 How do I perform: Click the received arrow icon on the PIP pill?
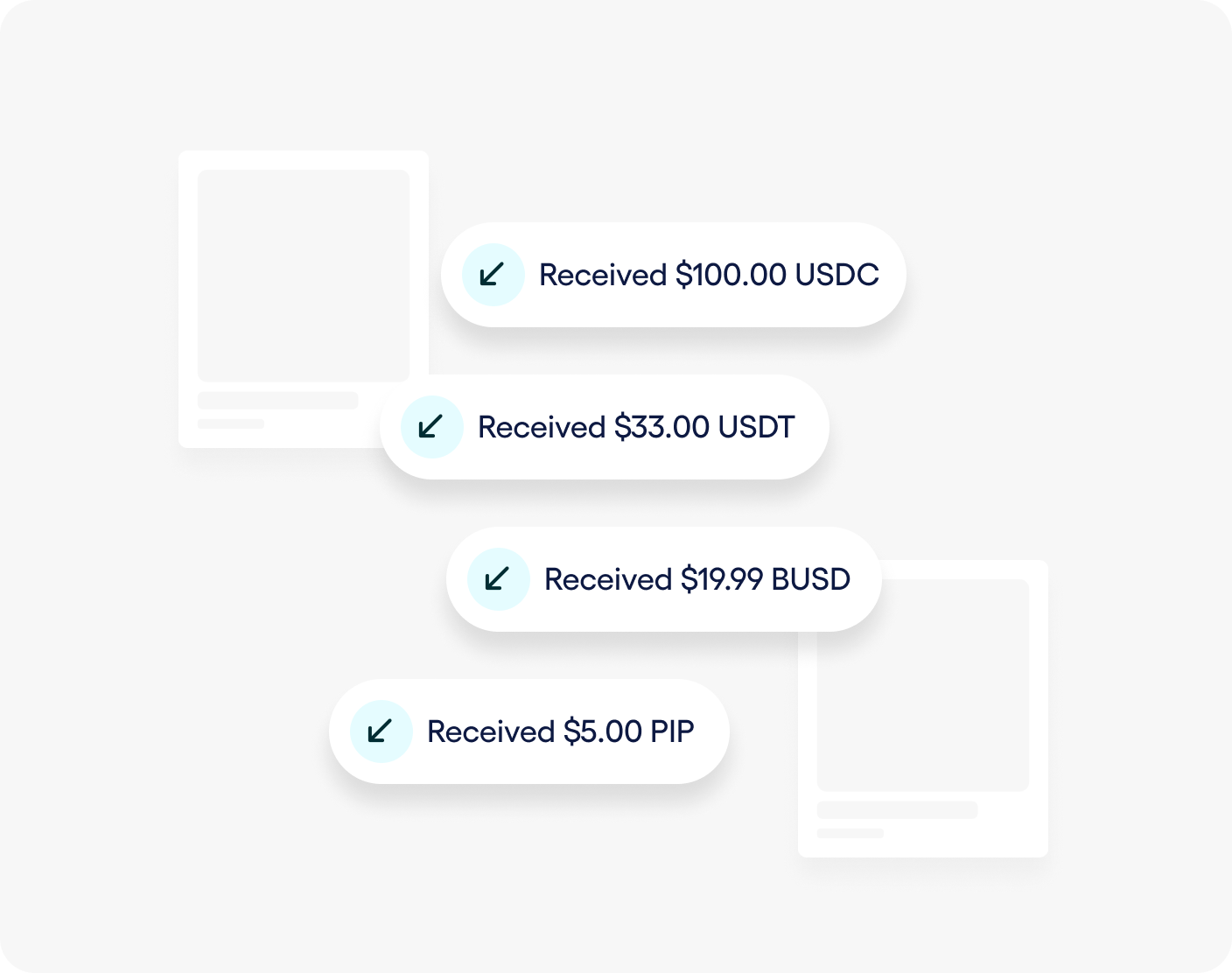coord(381,731)
